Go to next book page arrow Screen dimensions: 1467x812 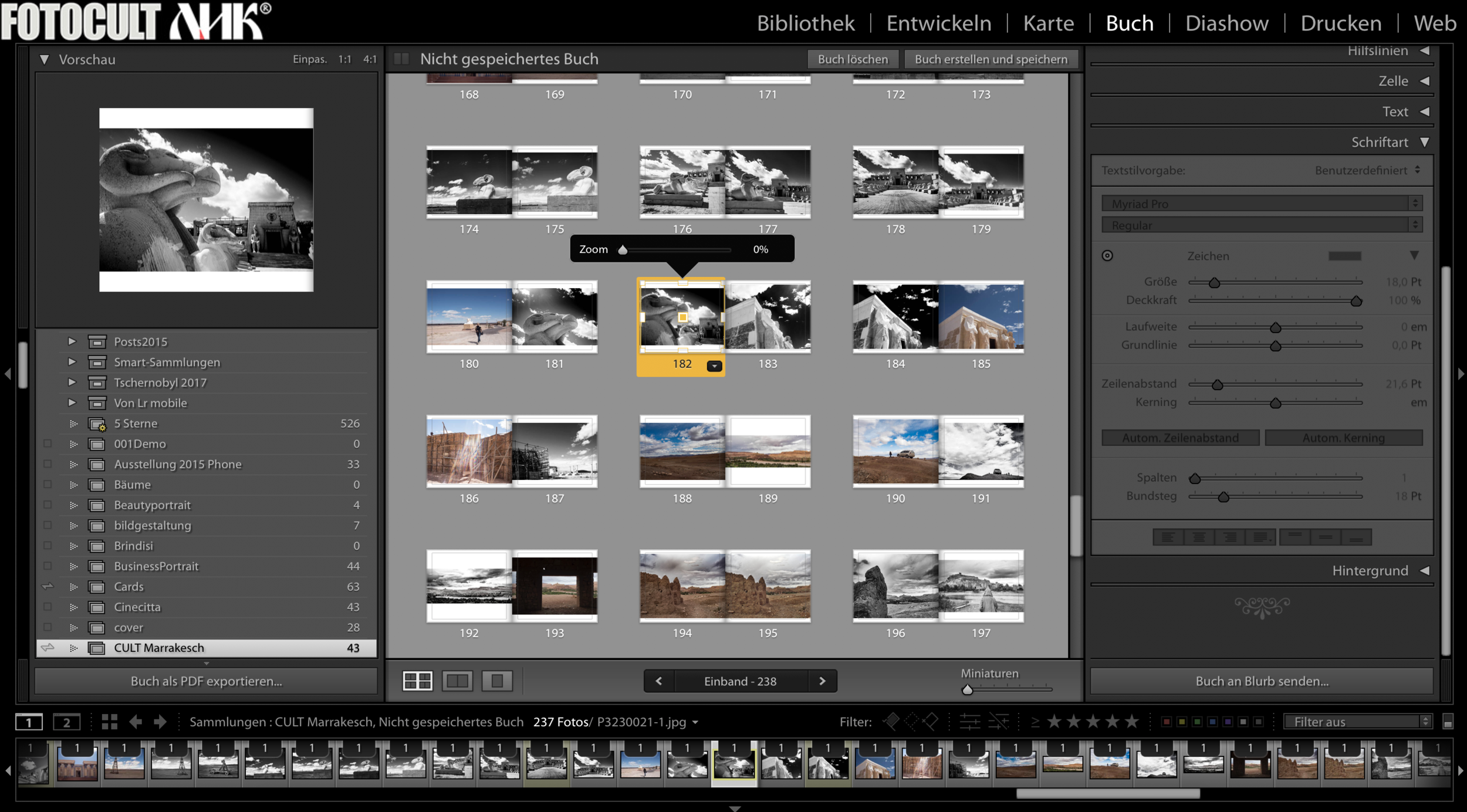[822, 681]
